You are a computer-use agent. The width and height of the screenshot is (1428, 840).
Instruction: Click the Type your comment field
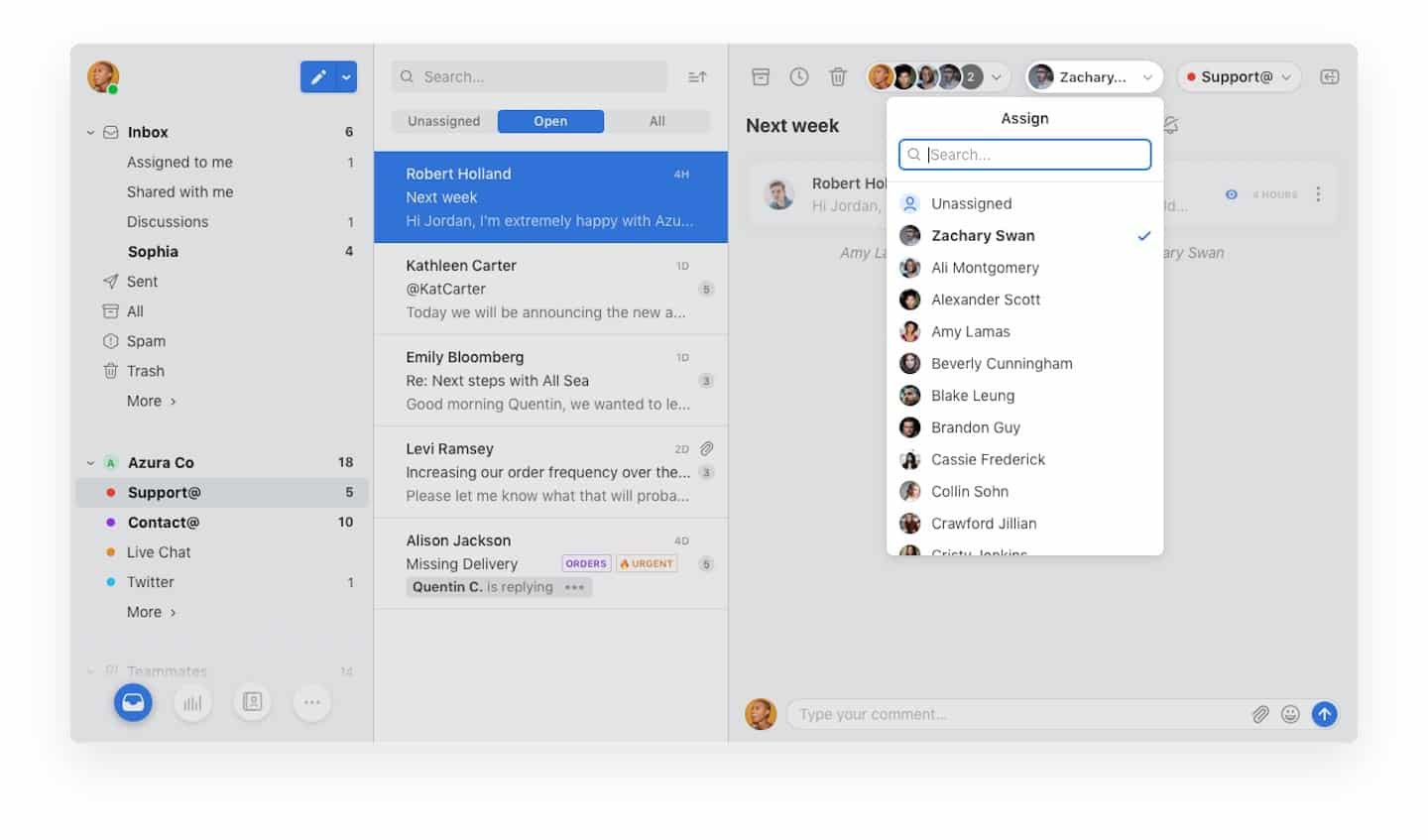[1017, 714]
